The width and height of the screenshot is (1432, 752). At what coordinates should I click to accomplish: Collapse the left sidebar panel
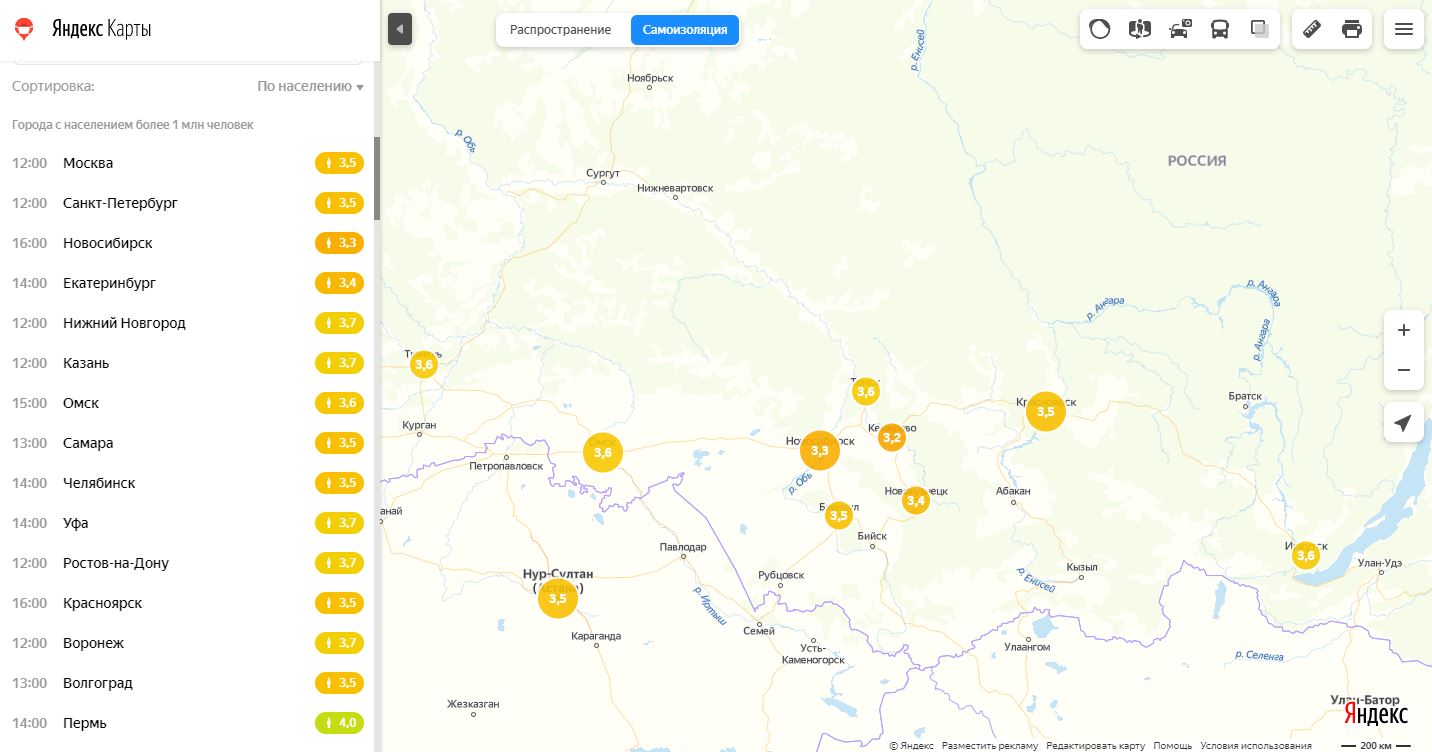399,29
